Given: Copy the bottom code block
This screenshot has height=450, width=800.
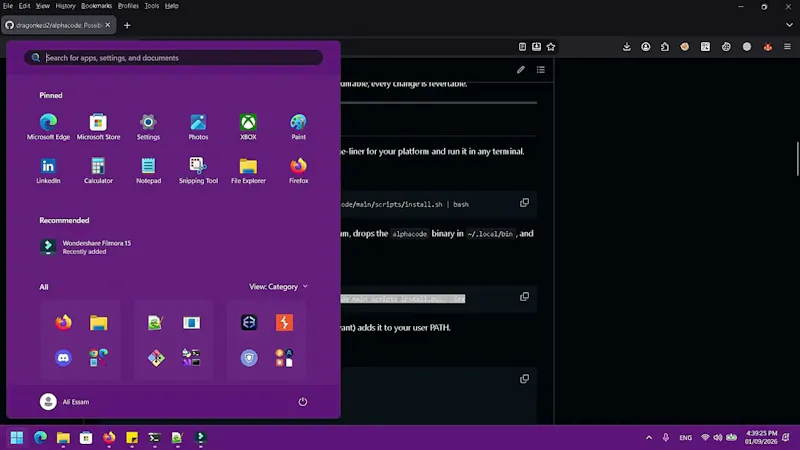Looking at the screenshot, I should point(524,379).
